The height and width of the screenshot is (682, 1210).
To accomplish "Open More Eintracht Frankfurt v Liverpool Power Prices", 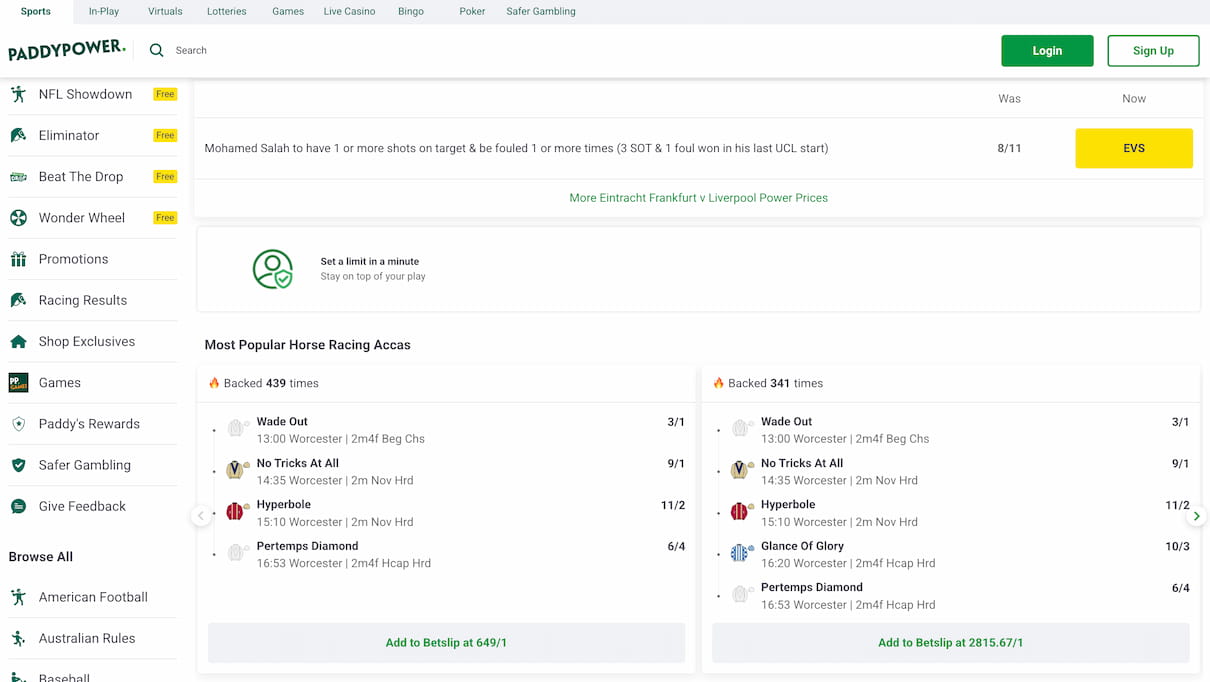I will coord(698,198).
